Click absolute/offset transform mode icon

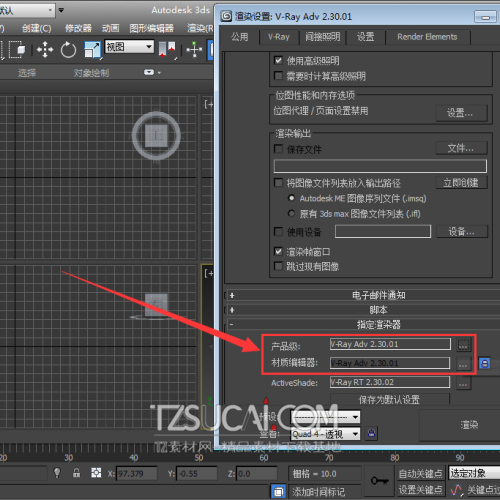(96, 472)
